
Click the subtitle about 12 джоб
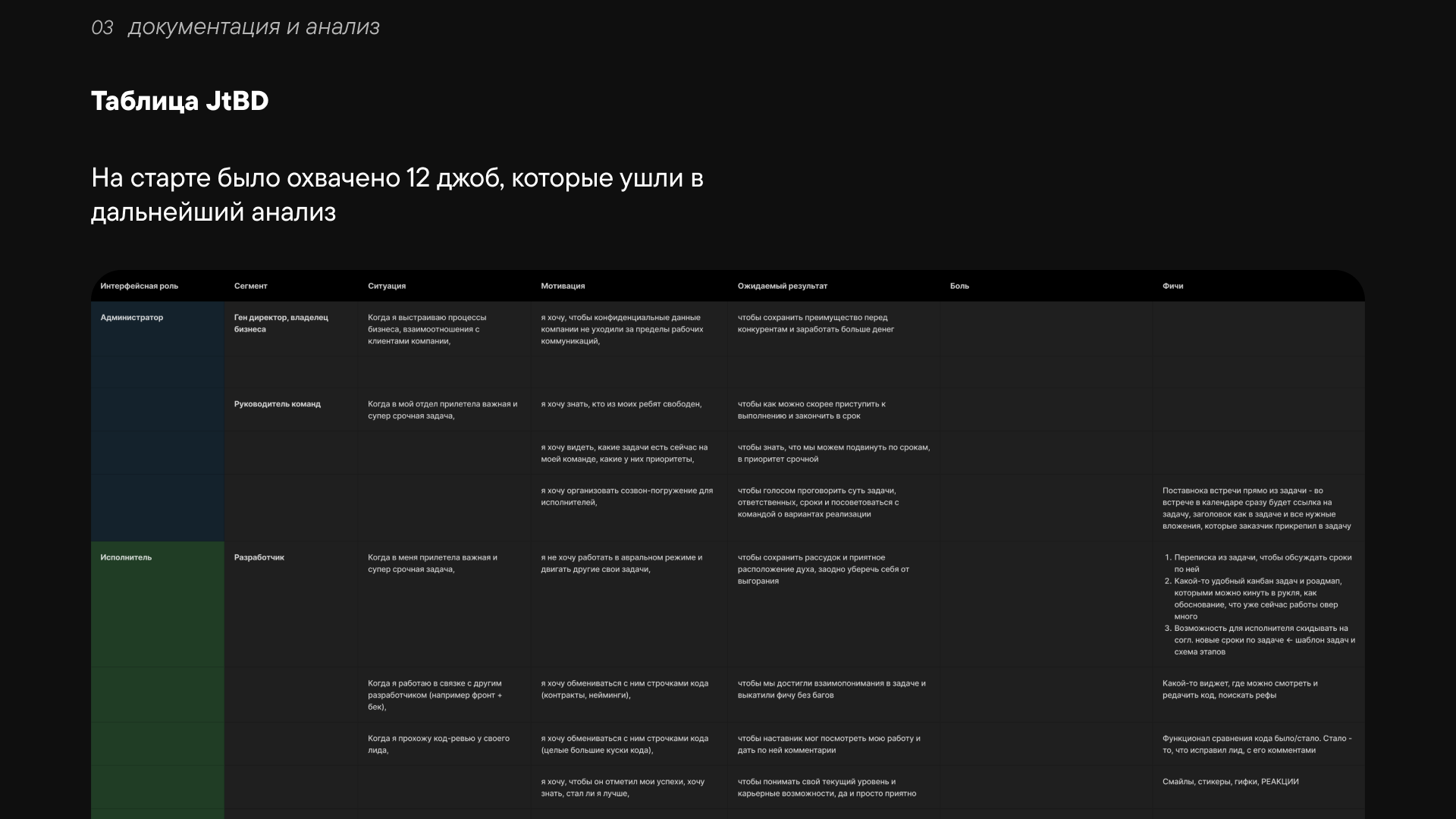click(397, 195)
